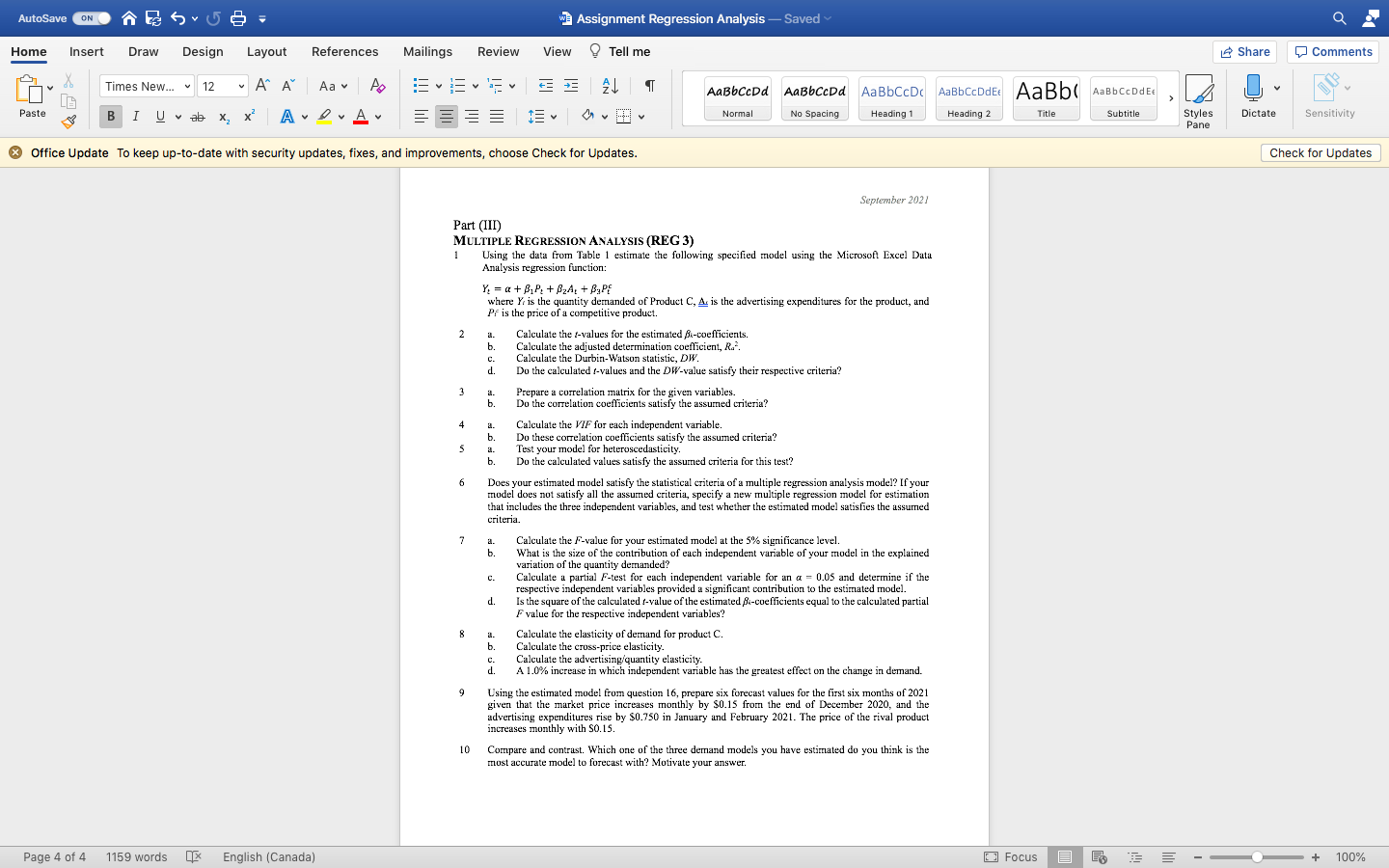The width and height of the screenshot is (1389, 868).
Task: Switch to the Design tab
Action: click(x=203, y=52)
